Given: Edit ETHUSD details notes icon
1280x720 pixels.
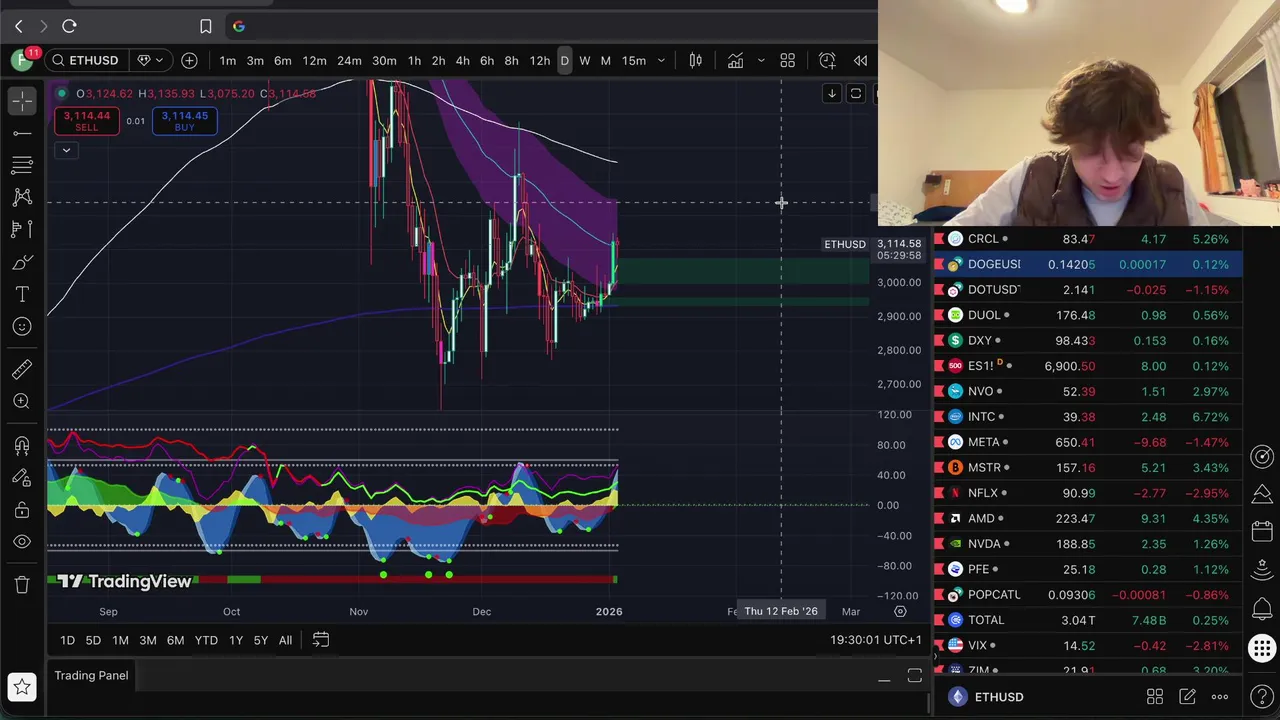Looking at the screenshot, I should [1187, 697].
